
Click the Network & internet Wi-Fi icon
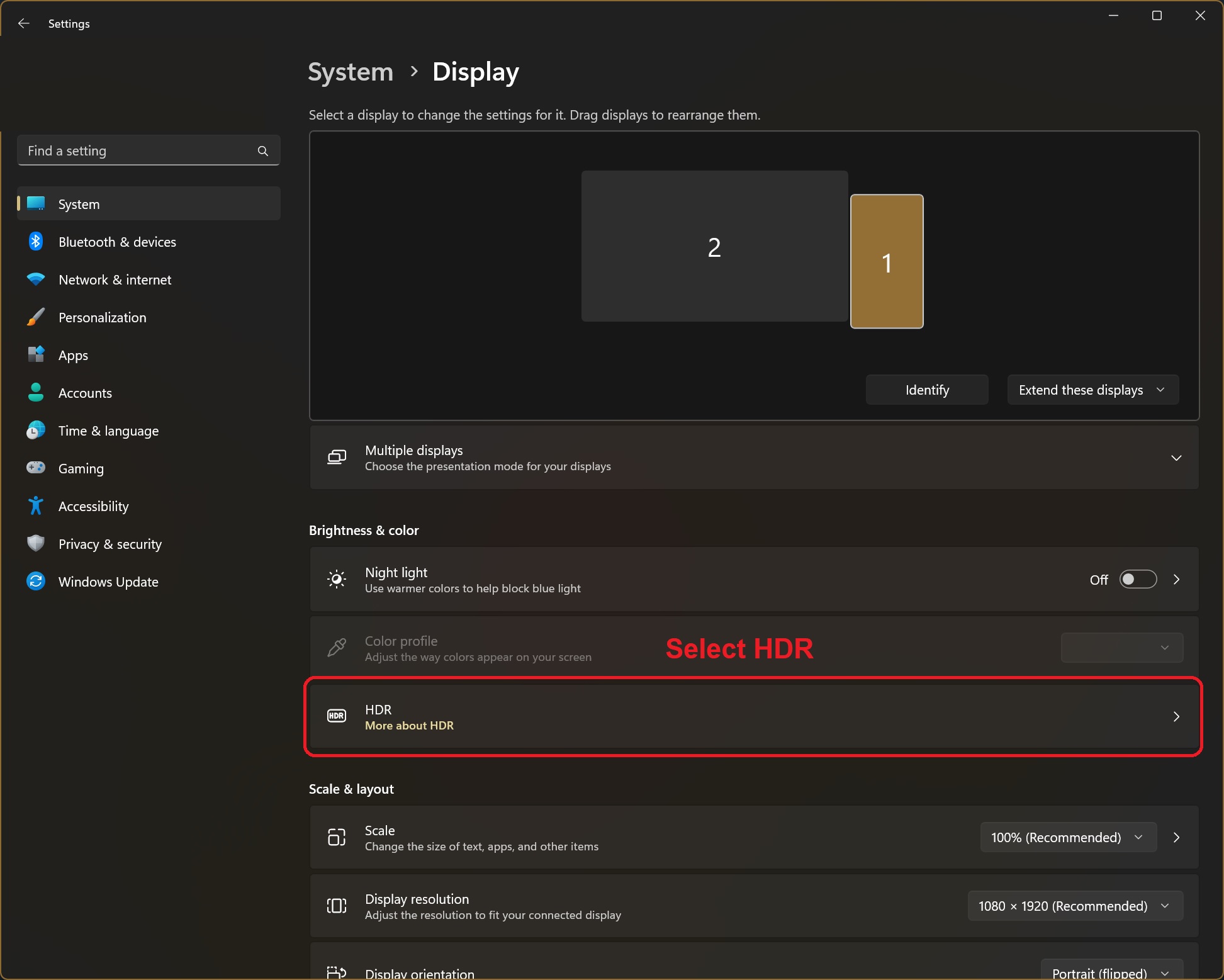click(x=36, y=279)
